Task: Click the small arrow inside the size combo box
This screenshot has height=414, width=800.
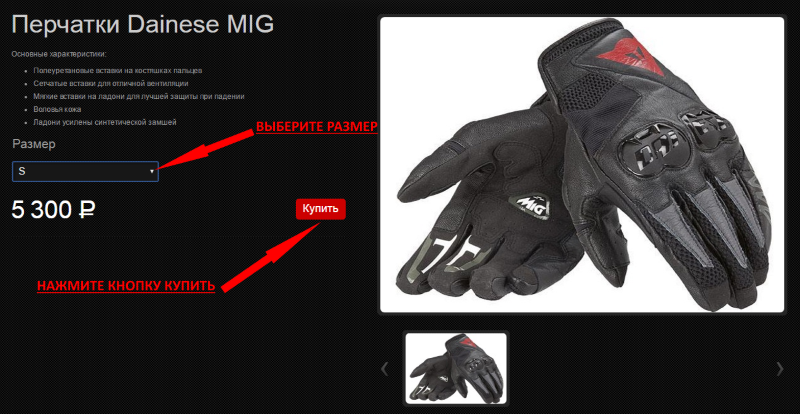Action: click(152, 172)
